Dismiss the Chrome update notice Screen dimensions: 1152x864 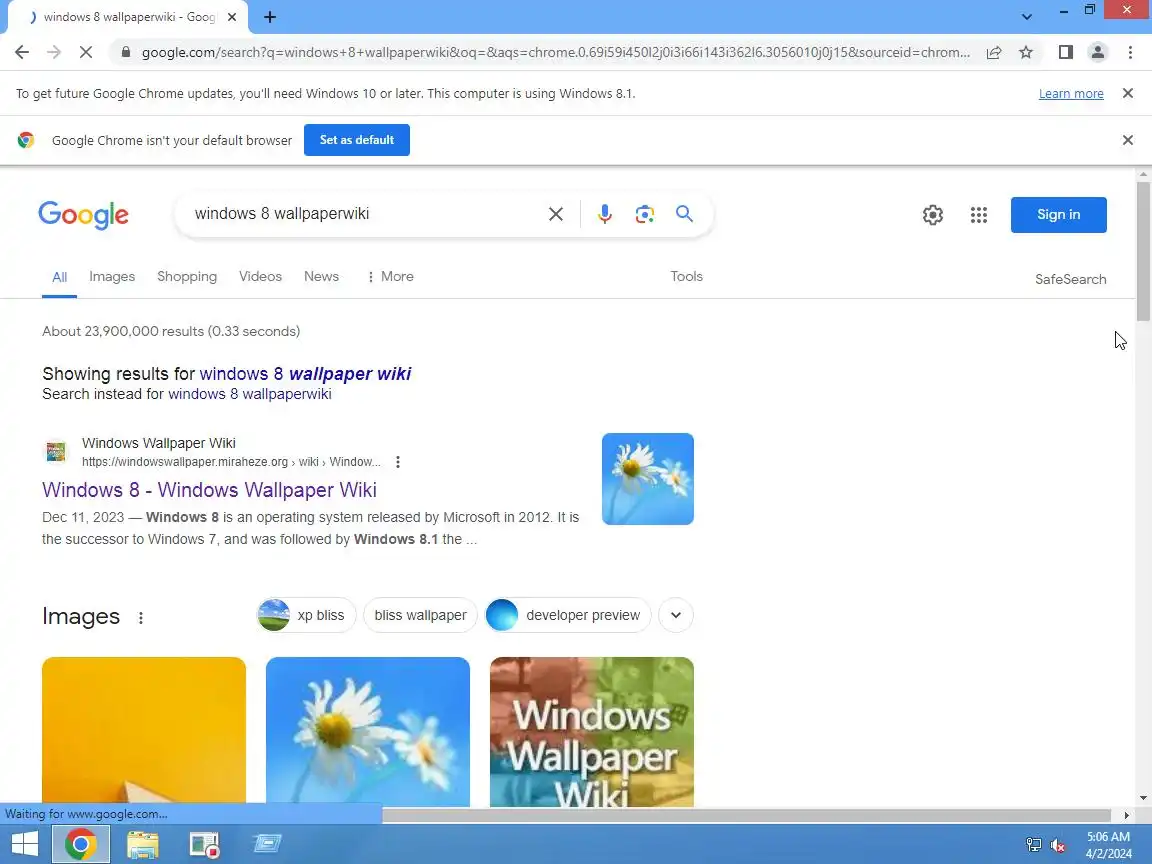[1128, 93]
